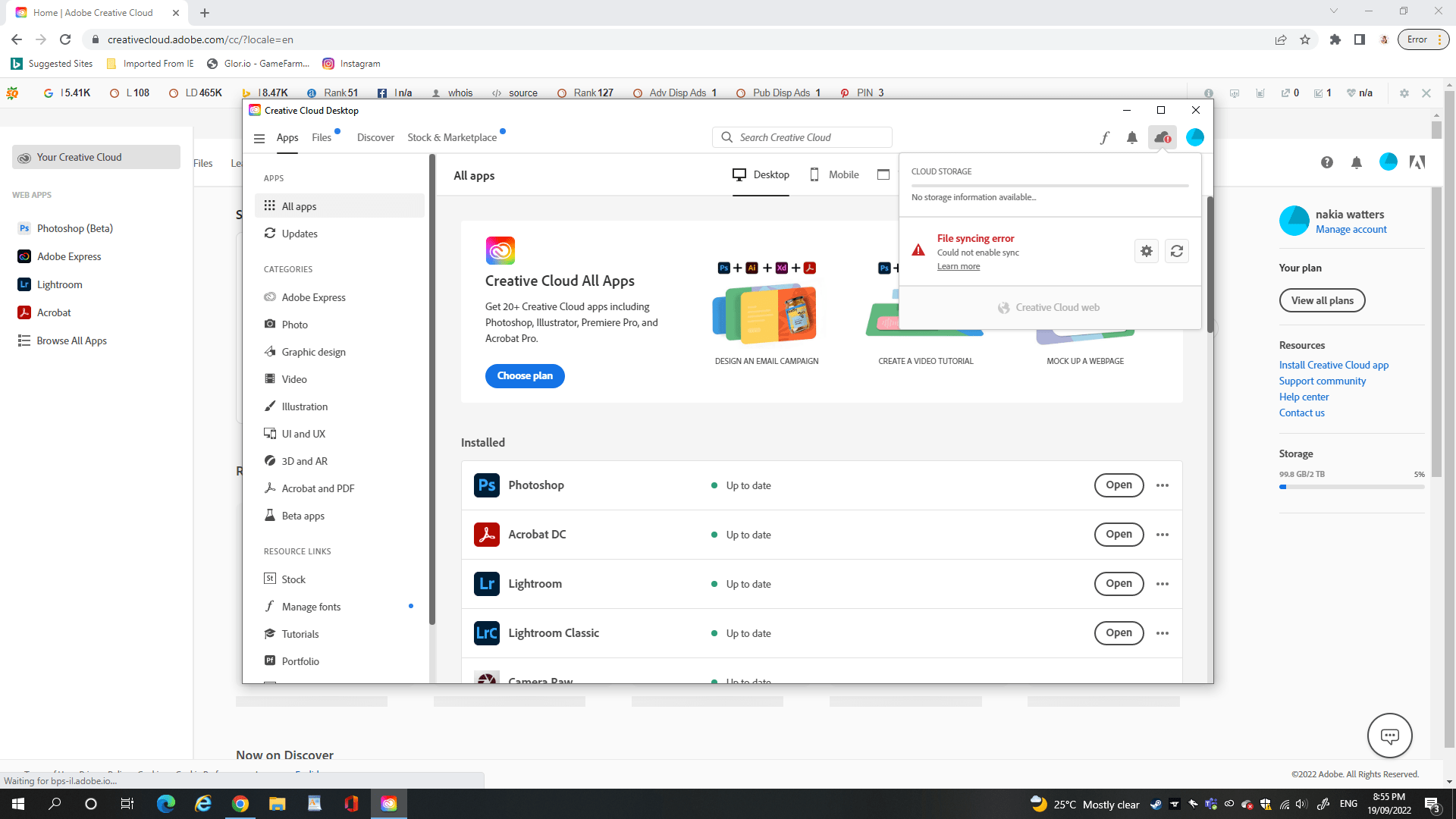Open the Stock & Marketplace tab
The width and height of the screenshot is (1456, 819).
tap(452, 137)
